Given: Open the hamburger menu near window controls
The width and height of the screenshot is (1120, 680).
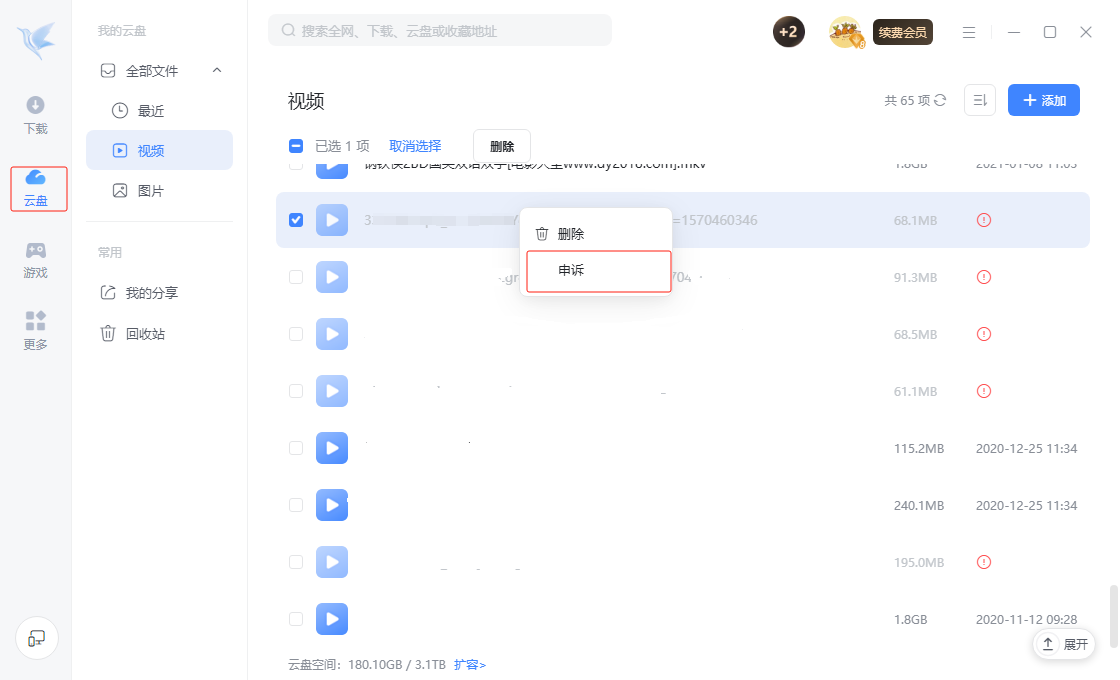Looking at the screenshot, I should (x=968, y=32).
